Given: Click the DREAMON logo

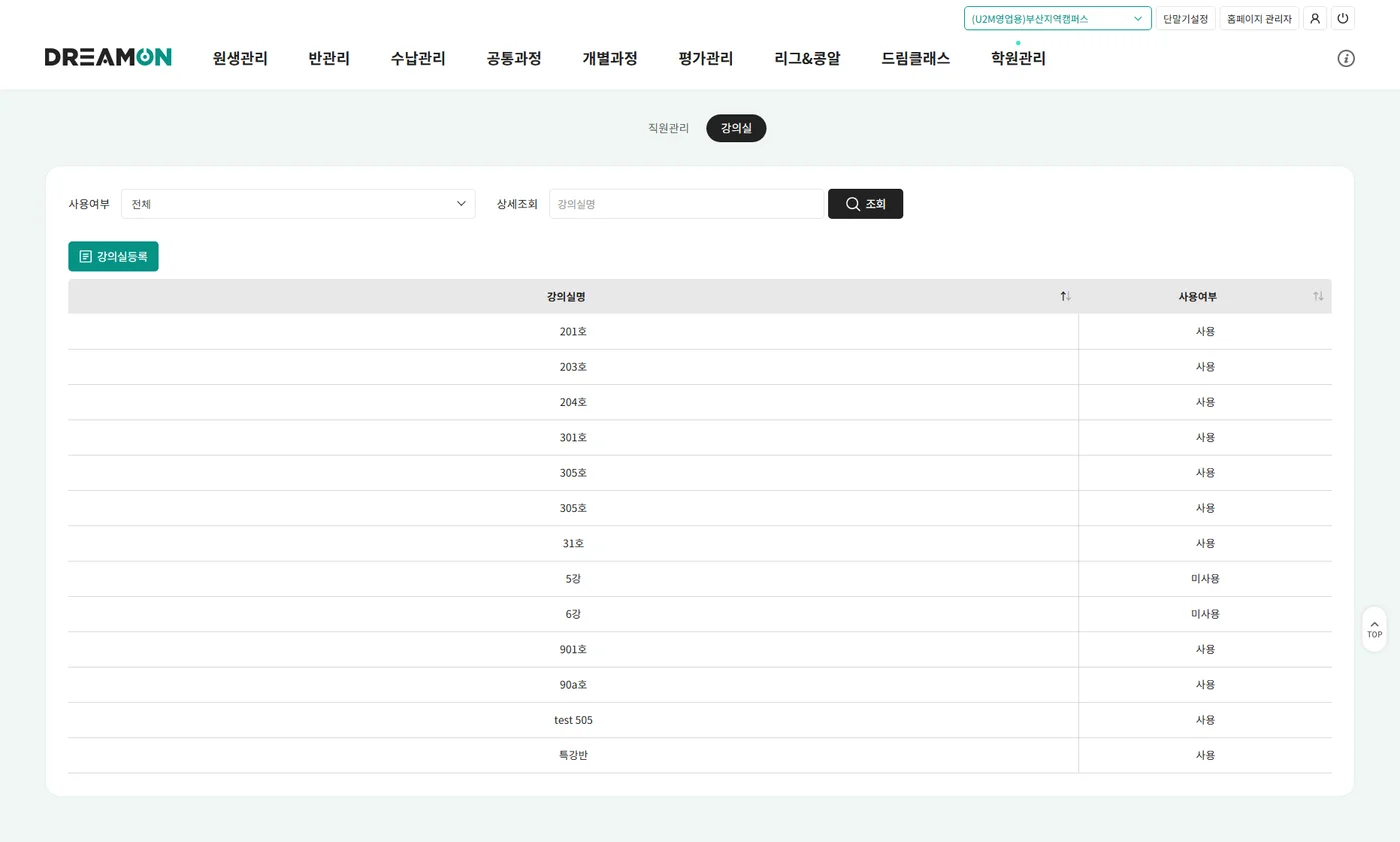Looking at the screenshot, I should tap(108, 57).
